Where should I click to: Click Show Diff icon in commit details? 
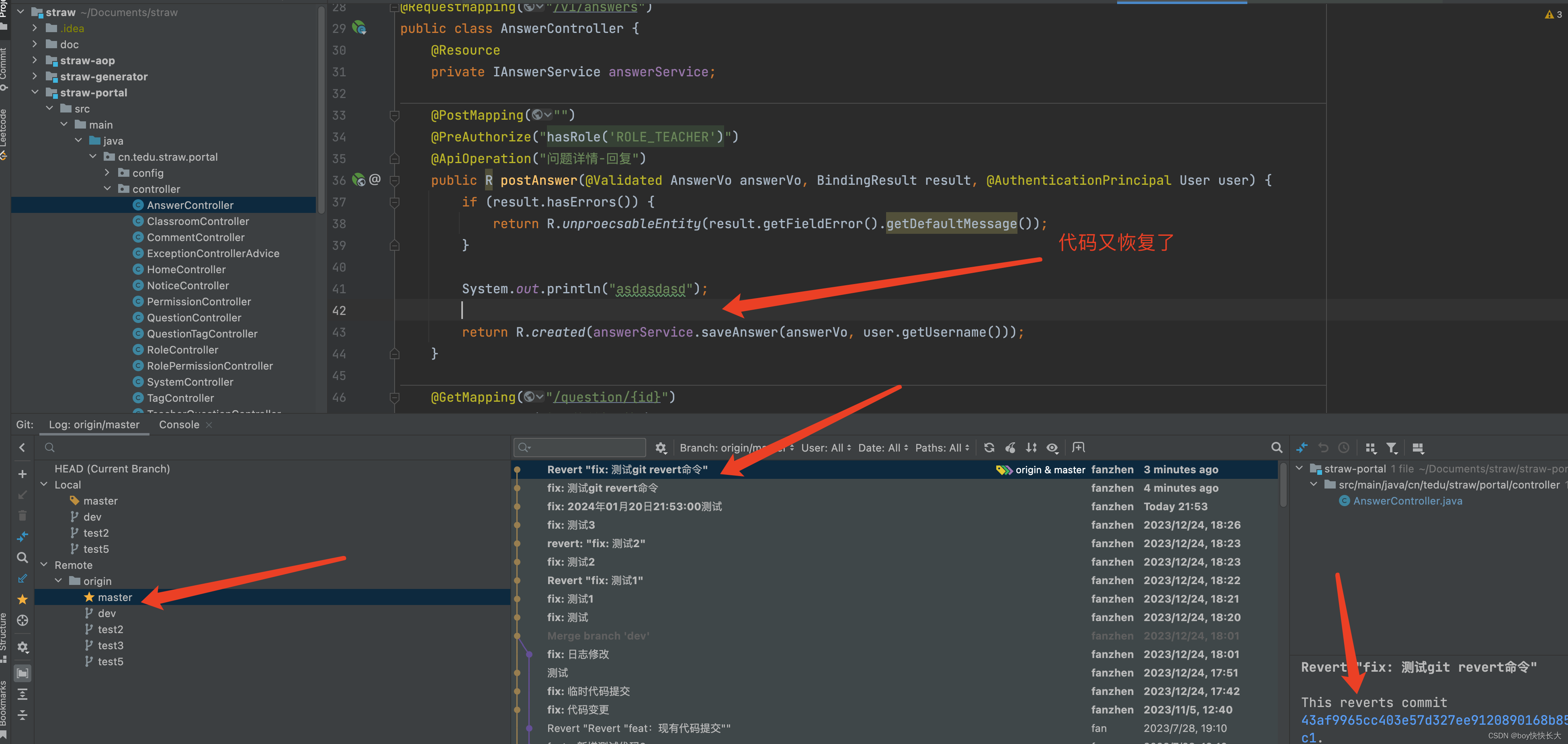(1302, 448)
